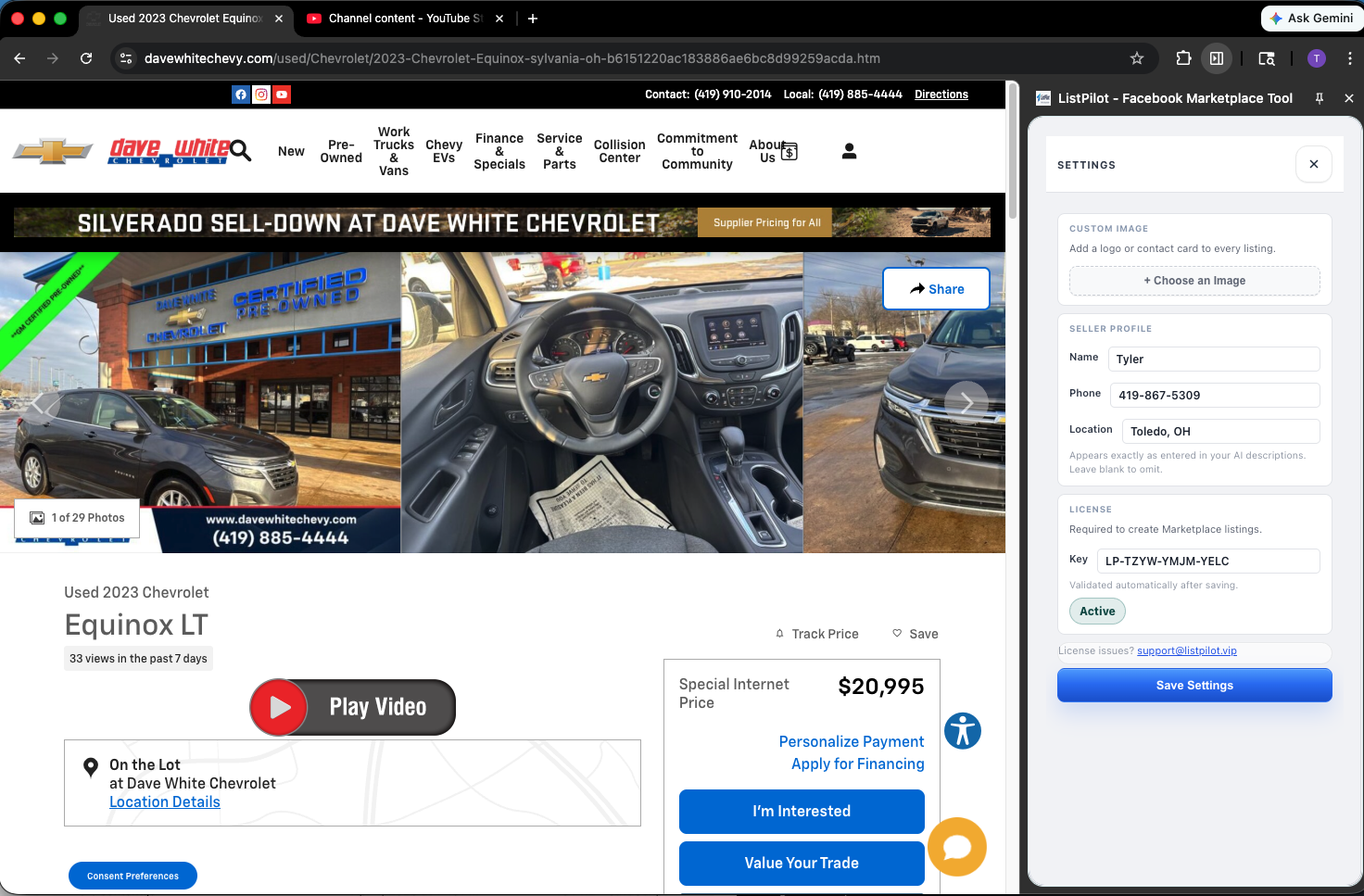
Task: Open the dealership Facebook page icon
Action: (241, 95)
